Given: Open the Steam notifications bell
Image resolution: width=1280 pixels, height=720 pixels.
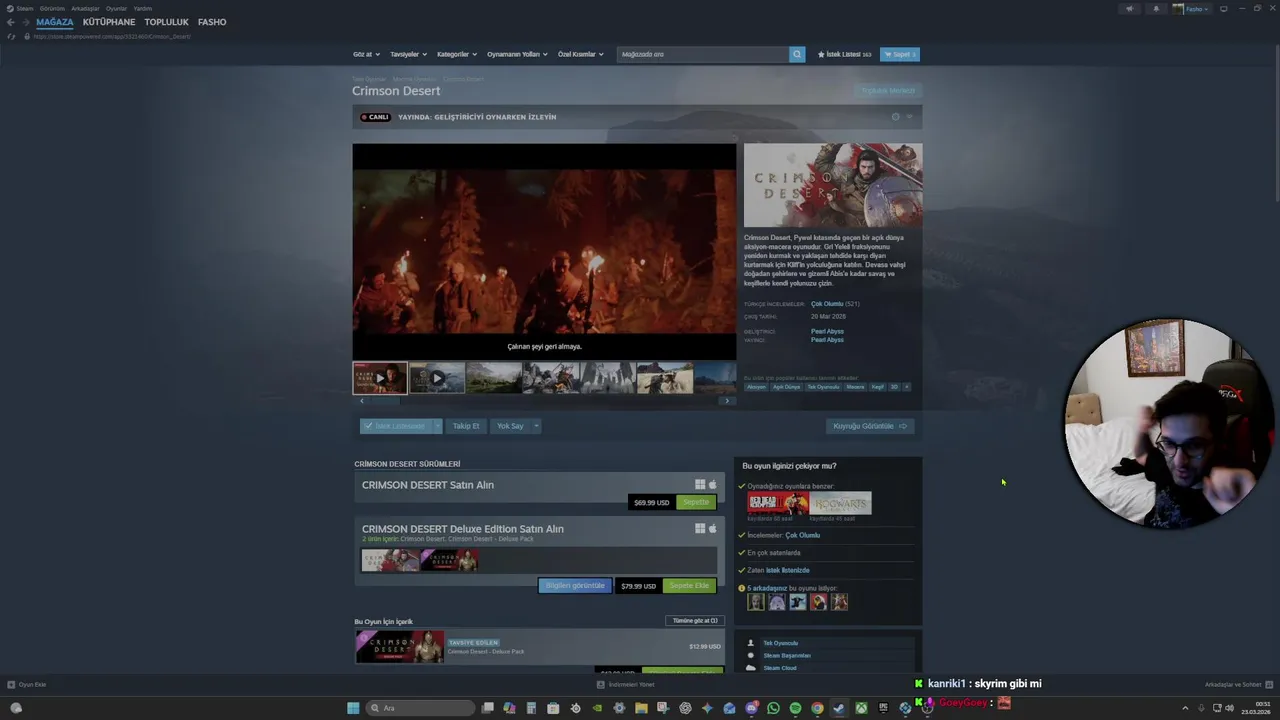Looking at the screenshot, I should point(1156,9).
